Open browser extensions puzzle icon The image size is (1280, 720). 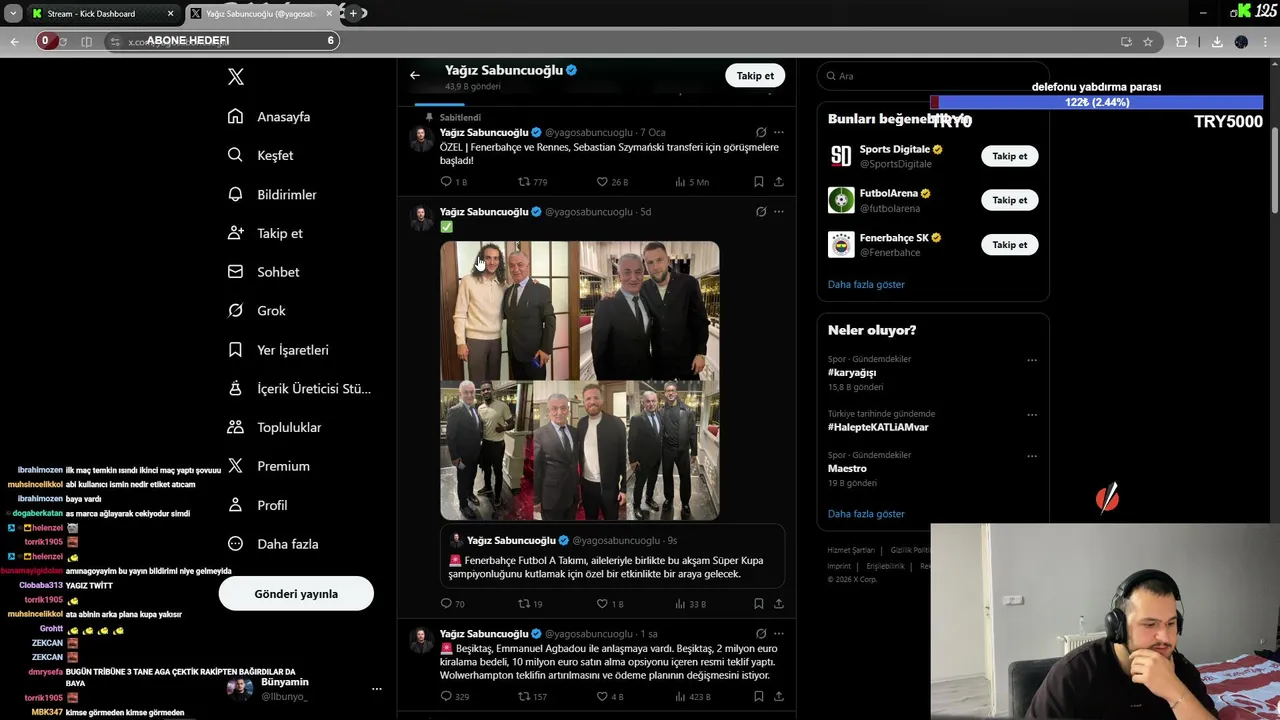(x=1182, y=42)
